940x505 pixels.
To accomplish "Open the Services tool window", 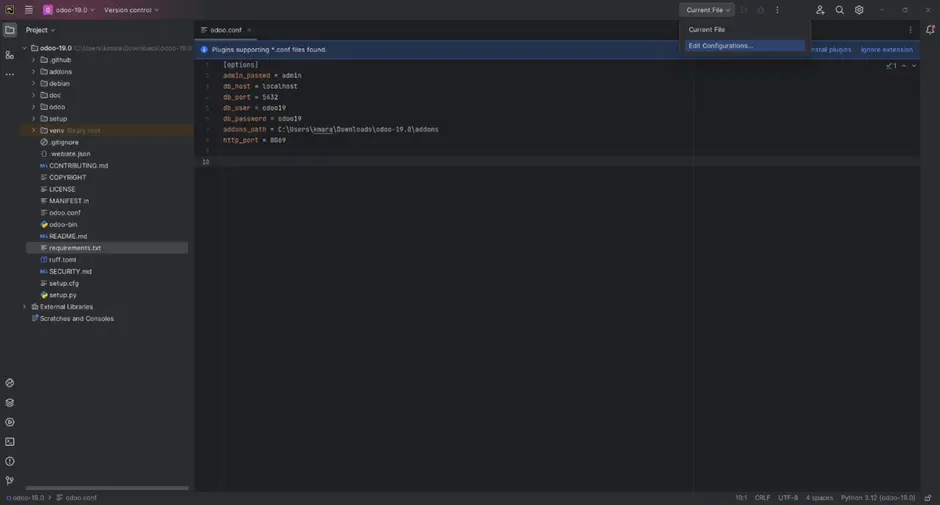I will coord(10,422).
